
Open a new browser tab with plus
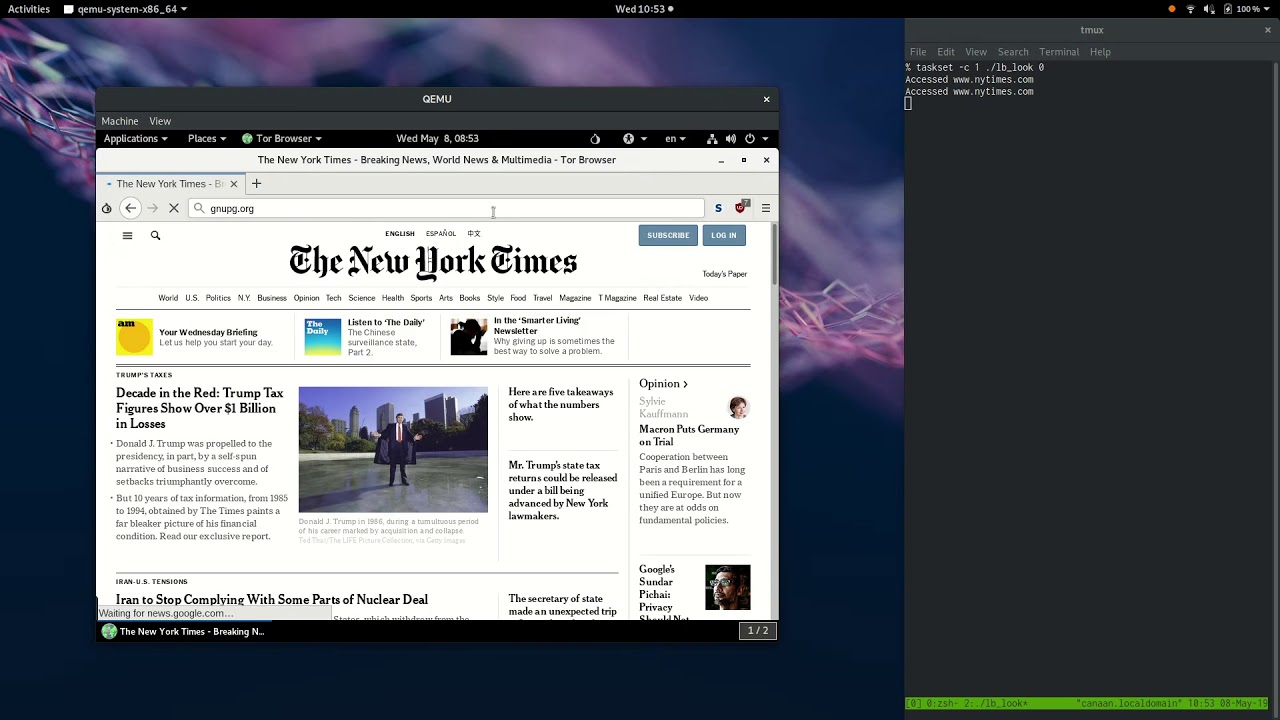click(x=256, y=183)
